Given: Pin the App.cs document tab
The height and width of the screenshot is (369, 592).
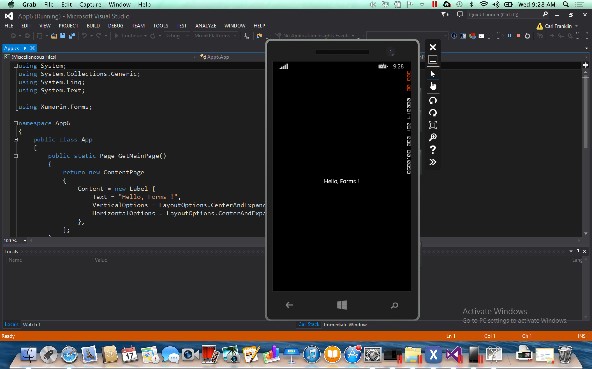Looking at the screenshot, I should 25,48.
